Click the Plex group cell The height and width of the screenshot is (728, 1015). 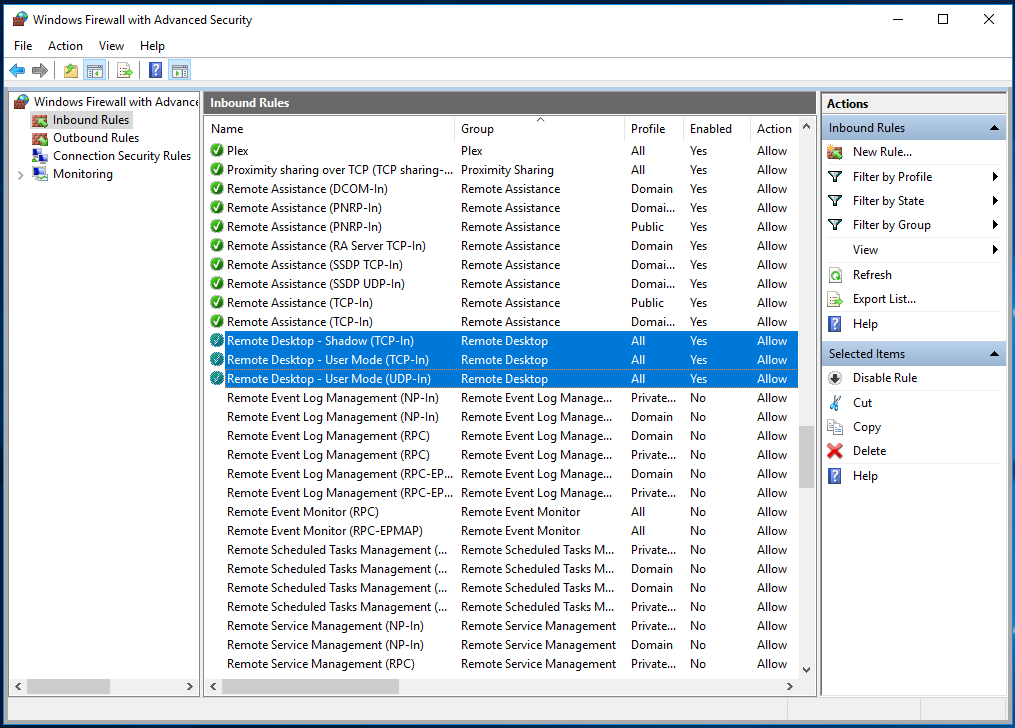472,151
